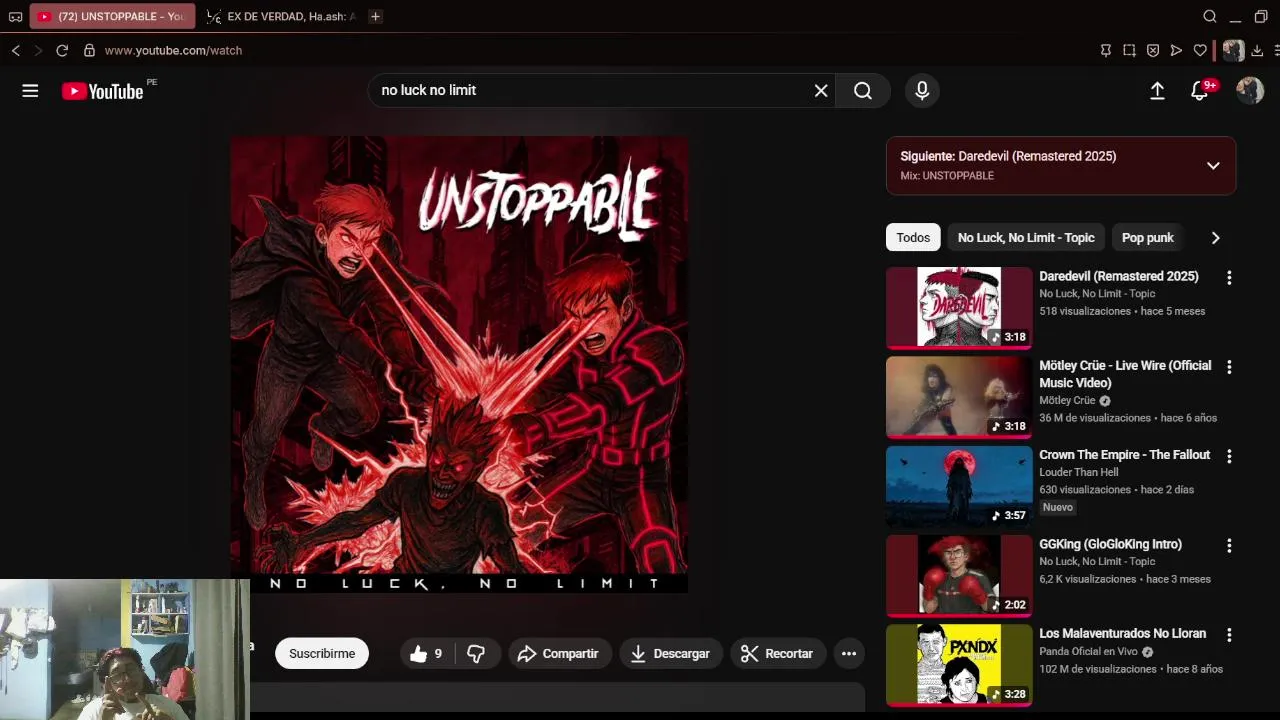1280x720 pixels.
Task: Open options for Mötley Crüe Live Wire
Action: 1229,367
